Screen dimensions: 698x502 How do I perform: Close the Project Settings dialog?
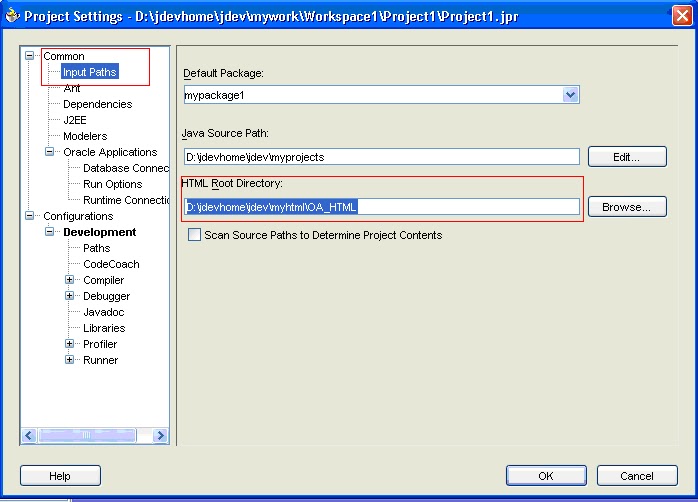682,16
